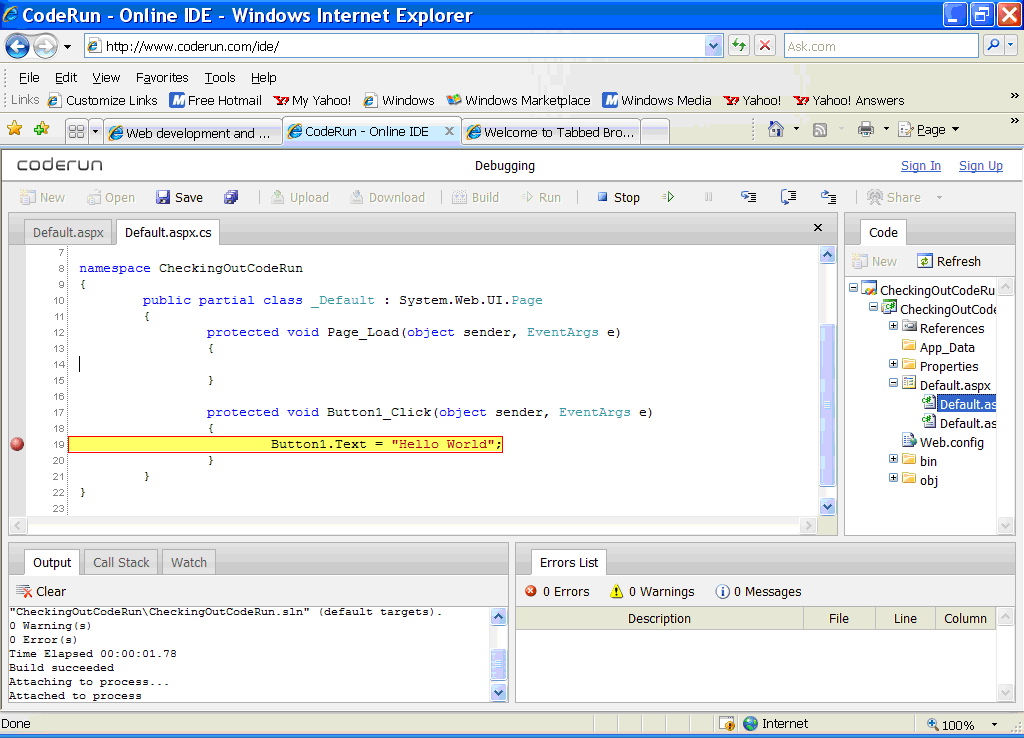Click the browser Refresh page icon
This screenshot has width=1024, height=738.
click(739, 46)
